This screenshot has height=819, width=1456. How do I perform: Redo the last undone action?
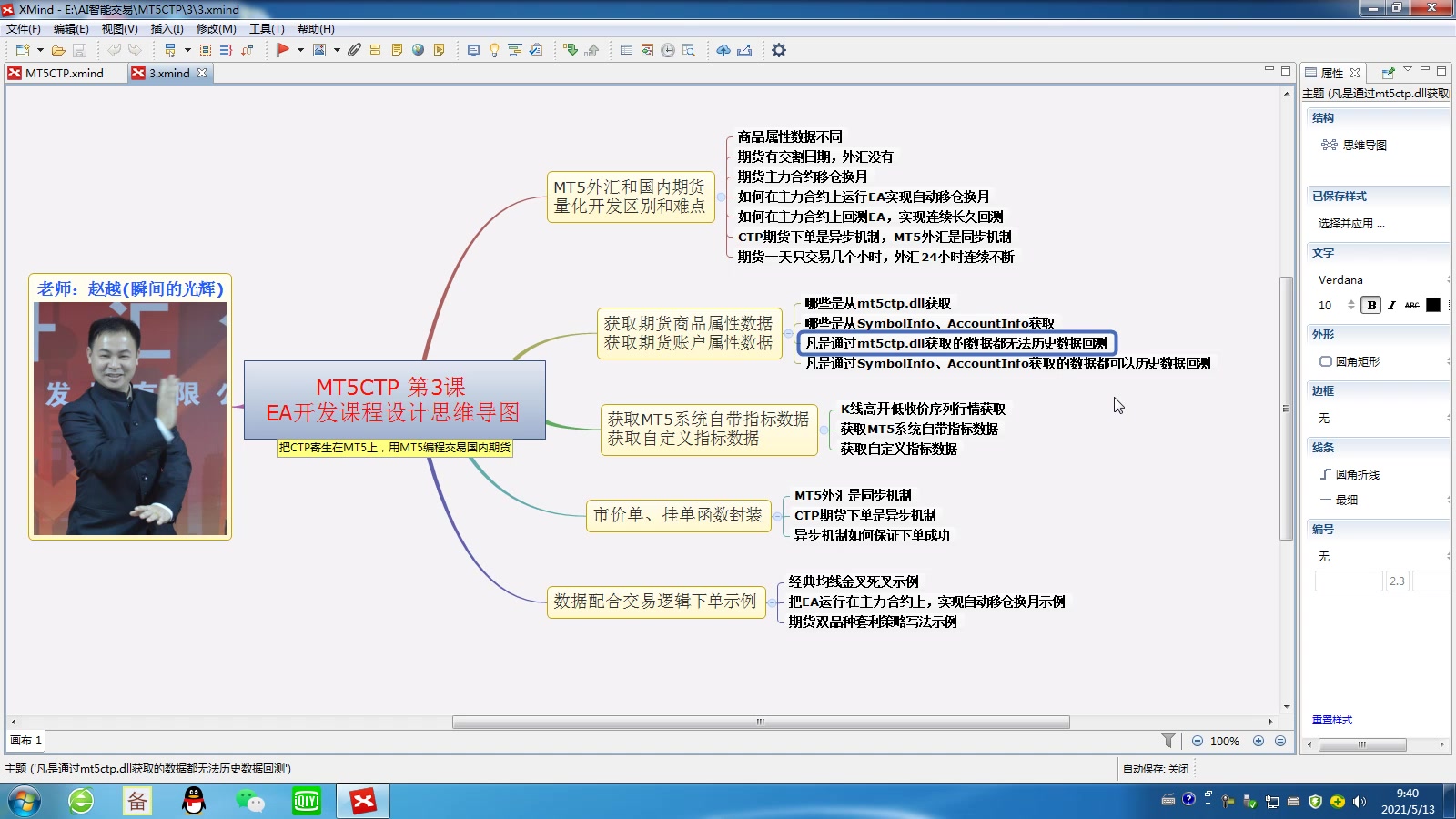[x=135, y=50]
